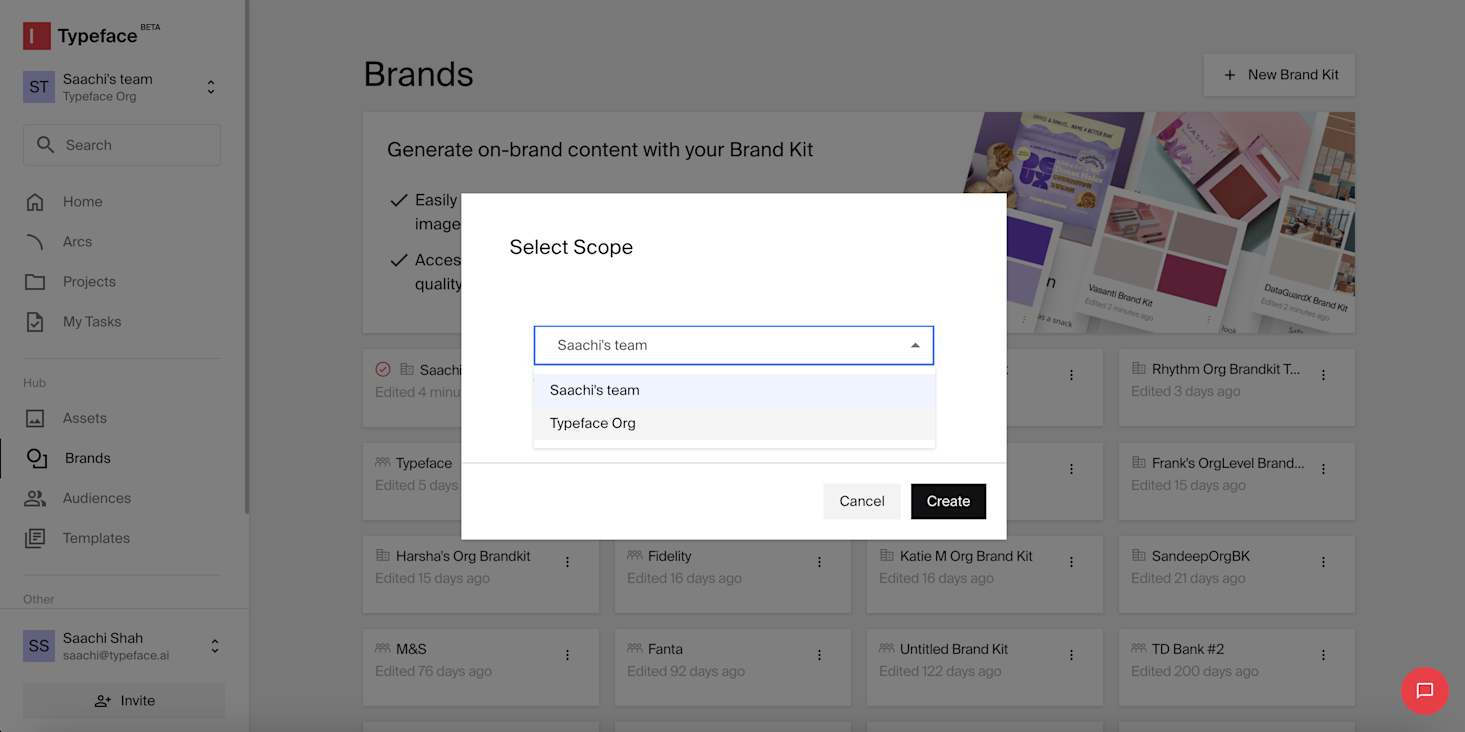Click New Brand Kit button
The height and width of the screenshot is (732, 1465).
1280,74
